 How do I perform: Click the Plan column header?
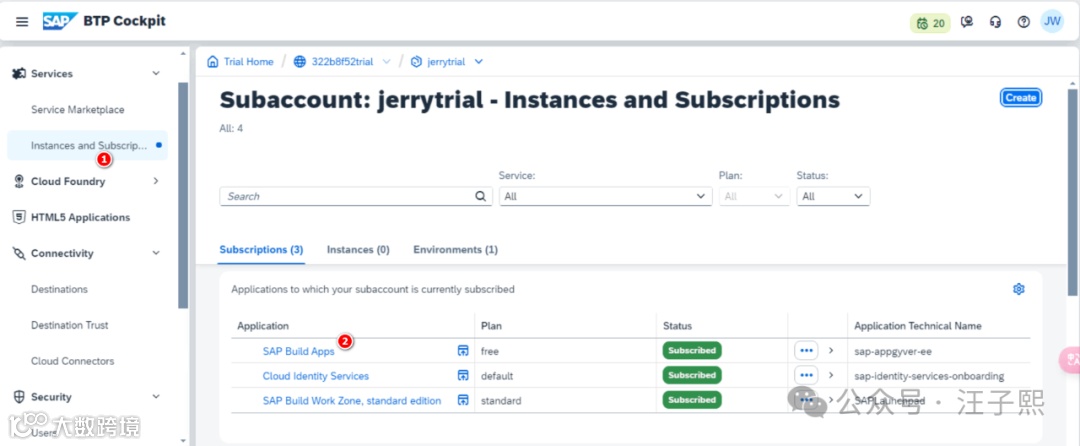coord(491,326)
